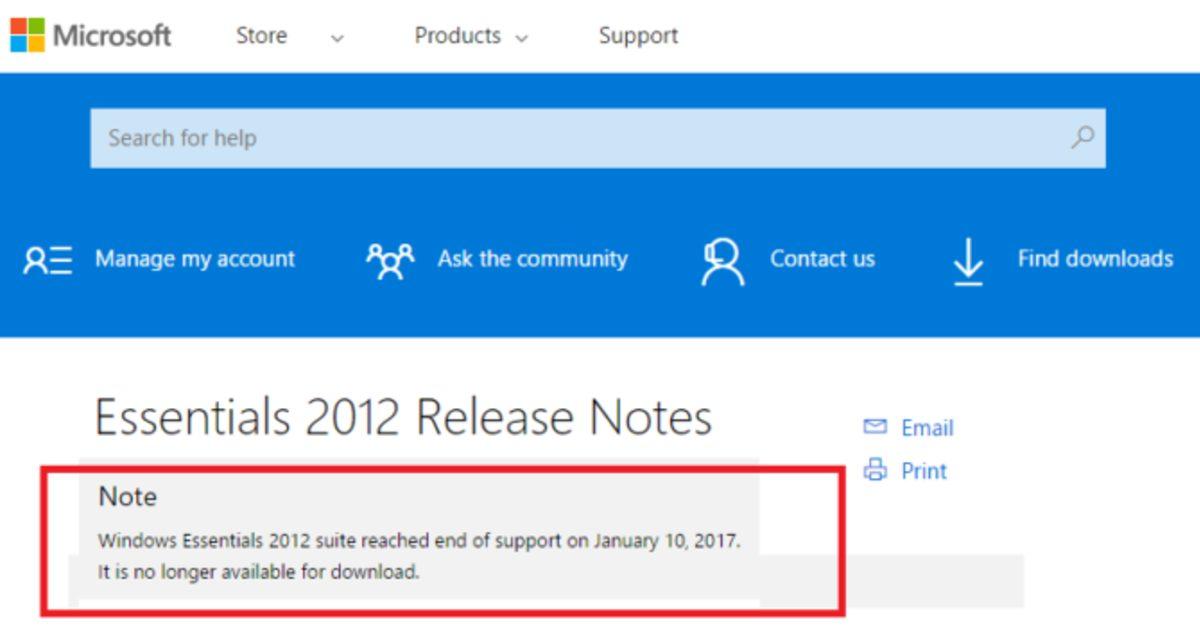Image resolution: width=1200 pixels, height=638 pixels.
Task: Open the Store menu label
Action: (x=261, y=36)
